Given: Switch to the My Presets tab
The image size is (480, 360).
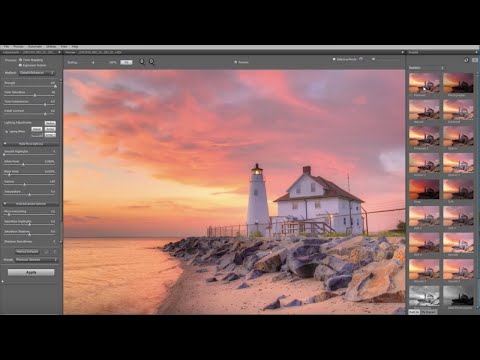Looking at the screenshot, I should tap(428, 312).
